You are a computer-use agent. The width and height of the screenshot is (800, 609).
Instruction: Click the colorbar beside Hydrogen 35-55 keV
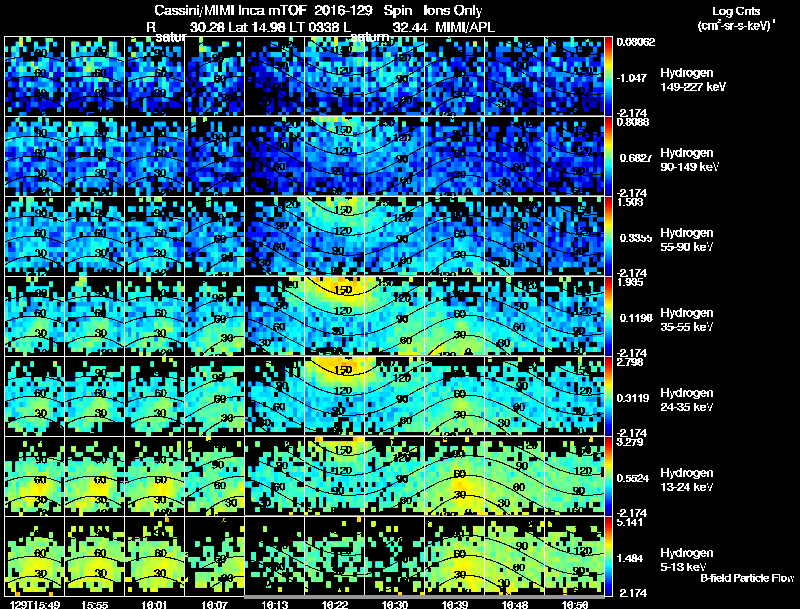point(608,316)
